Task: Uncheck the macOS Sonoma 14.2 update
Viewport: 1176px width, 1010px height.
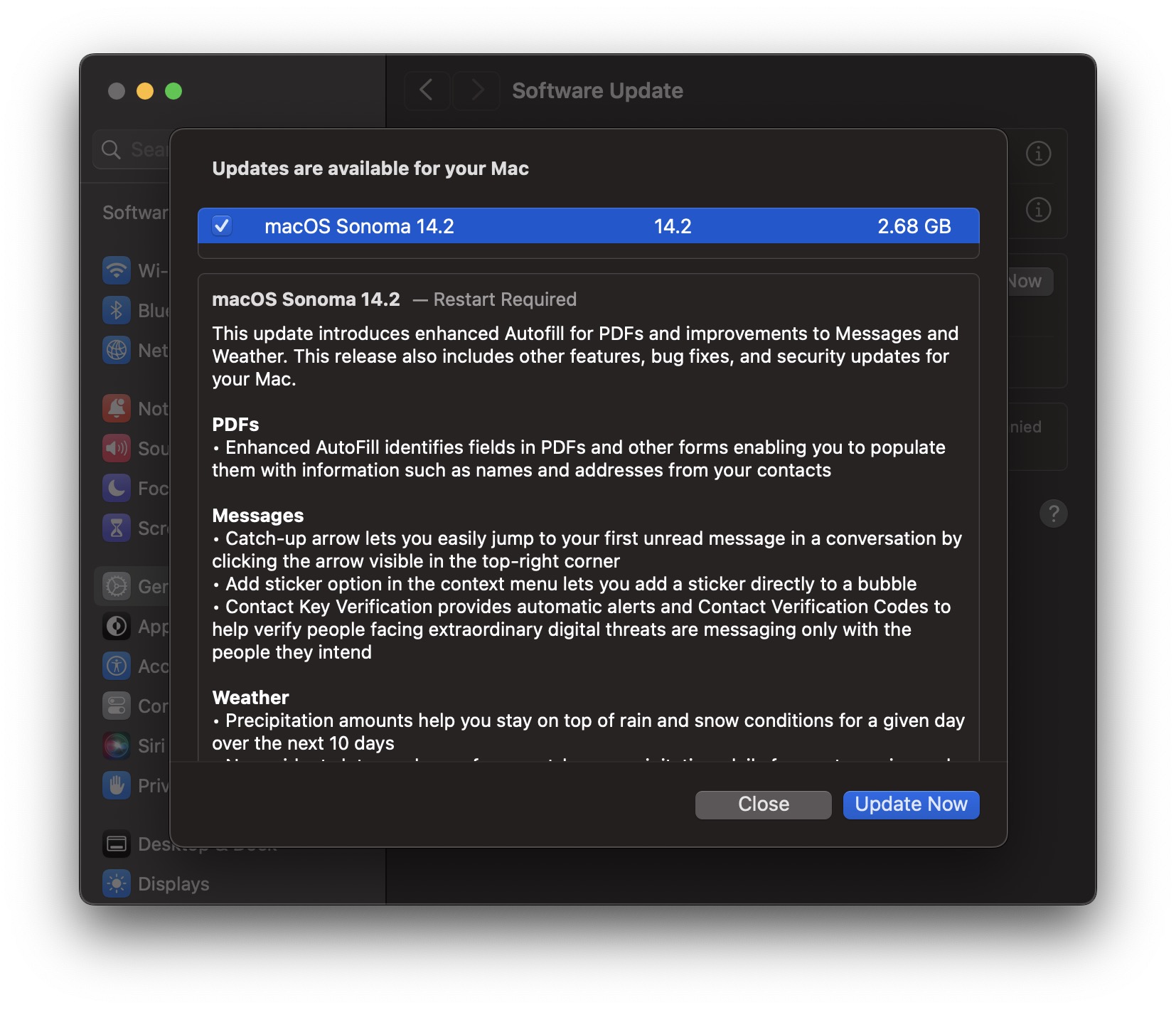Action: coord(222,226)
